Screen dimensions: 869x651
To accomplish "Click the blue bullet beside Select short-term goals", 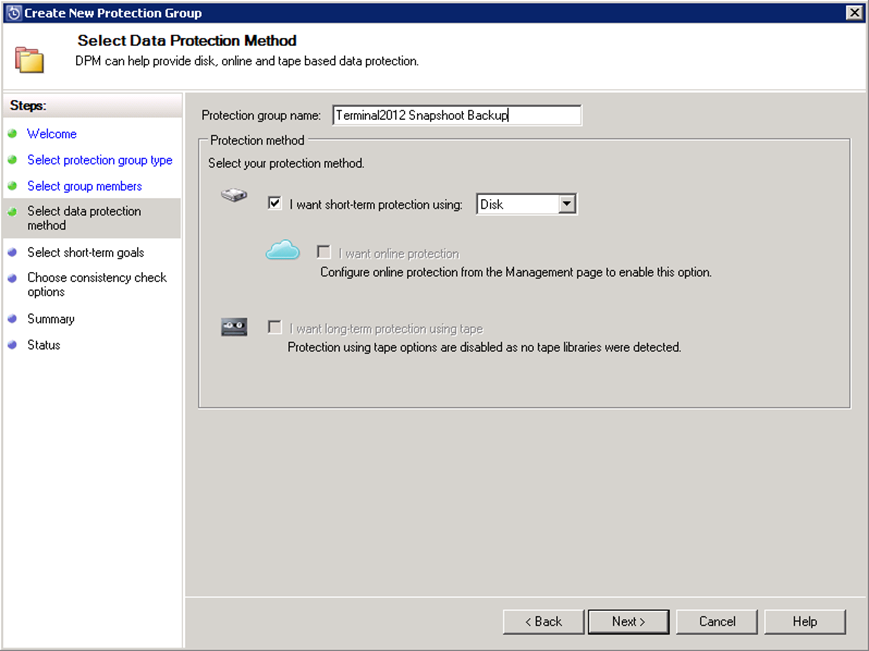I will (12, 252).
